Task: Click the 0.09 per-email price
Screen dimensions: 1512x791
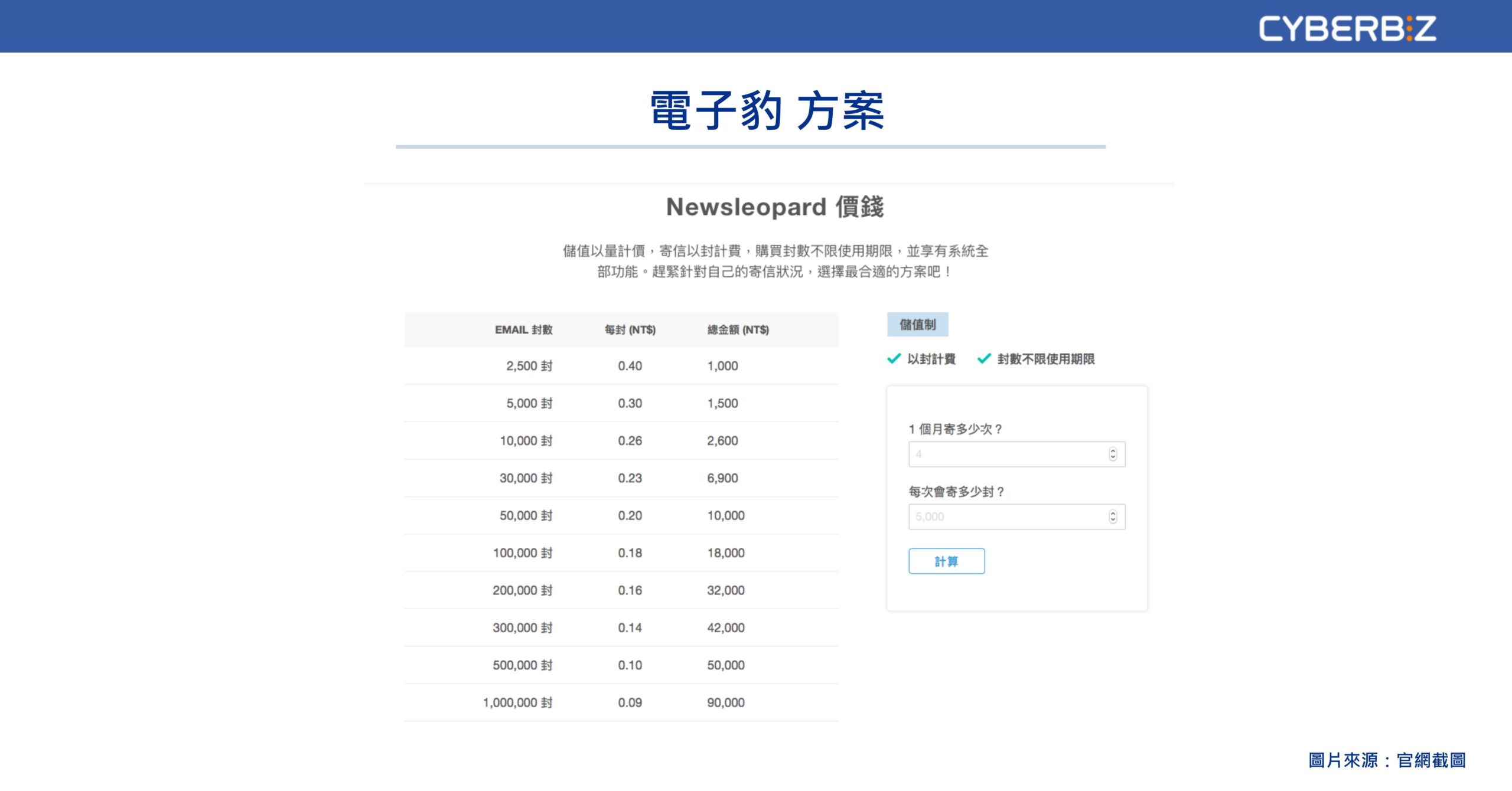Action: [630, 702]
